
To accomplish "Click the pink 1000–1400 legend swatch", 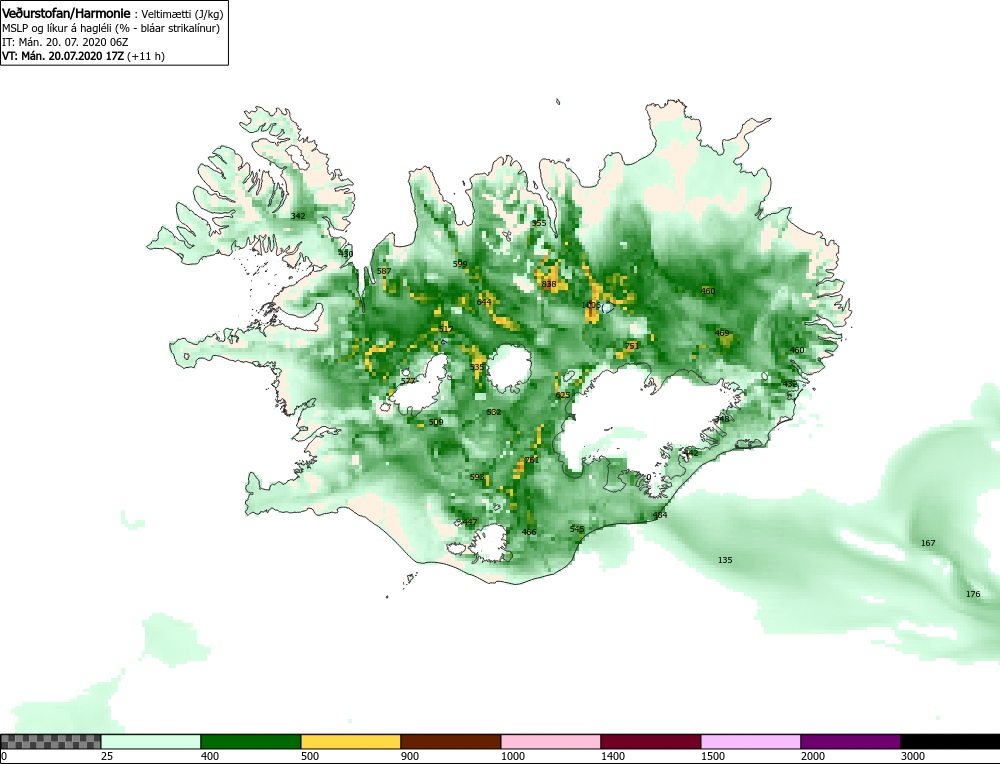I will tap(550, 741).
